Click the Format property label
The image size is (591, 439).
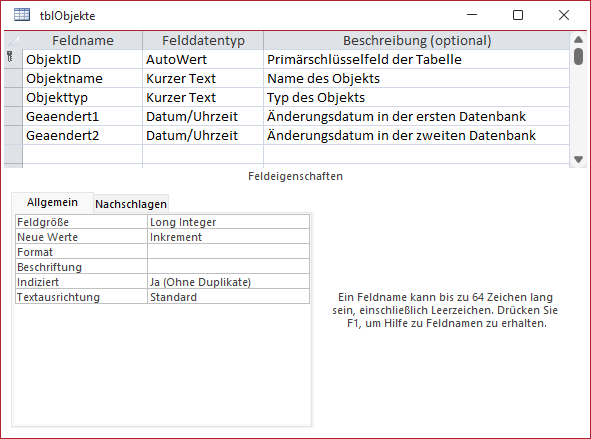81,252
